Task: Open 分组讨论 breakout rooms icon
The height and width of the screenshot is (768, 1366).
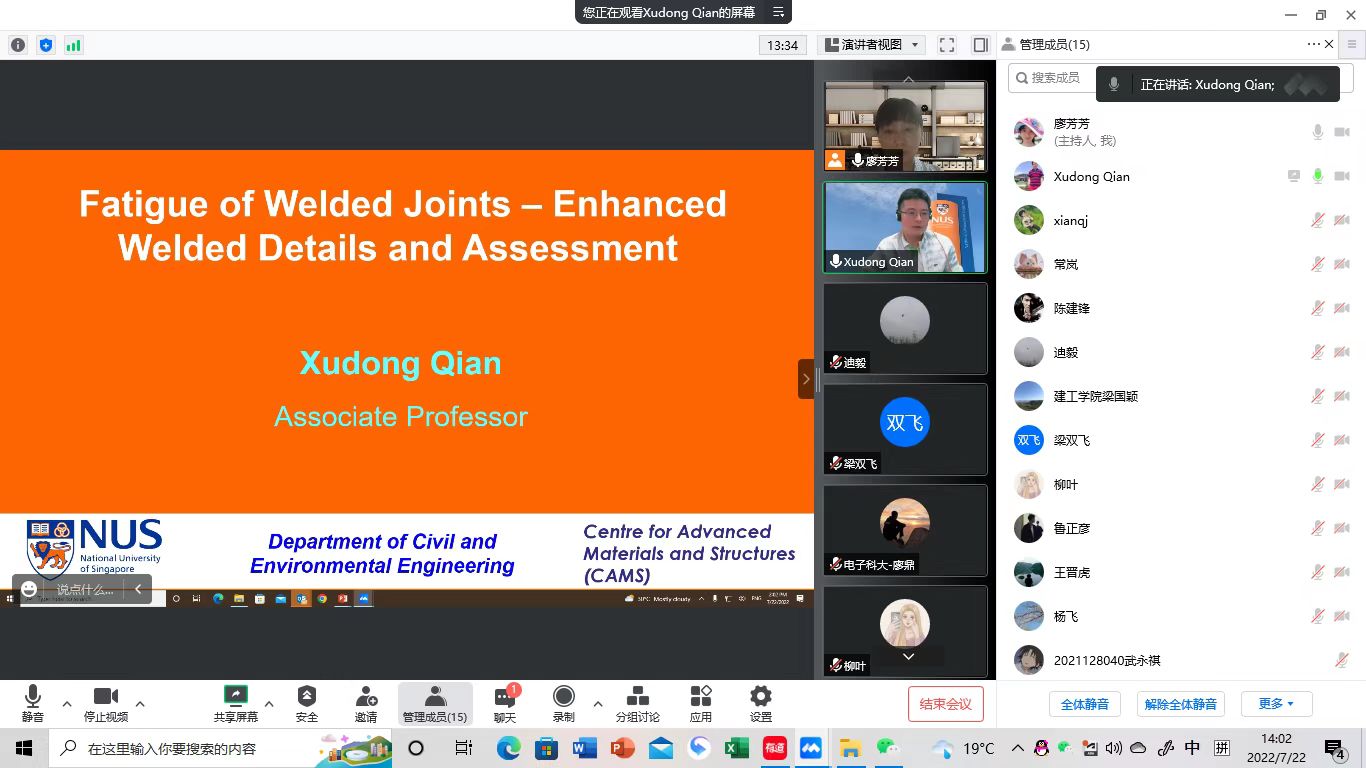Action: click(x=638, y=696)
